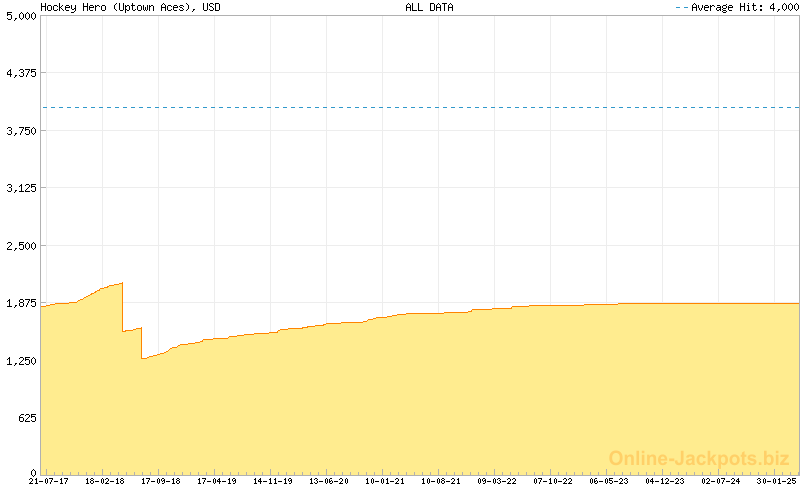800x490 pixels.
Task: Pick the 14-11-19 date on the timeline
Action: tap(272, 481)
